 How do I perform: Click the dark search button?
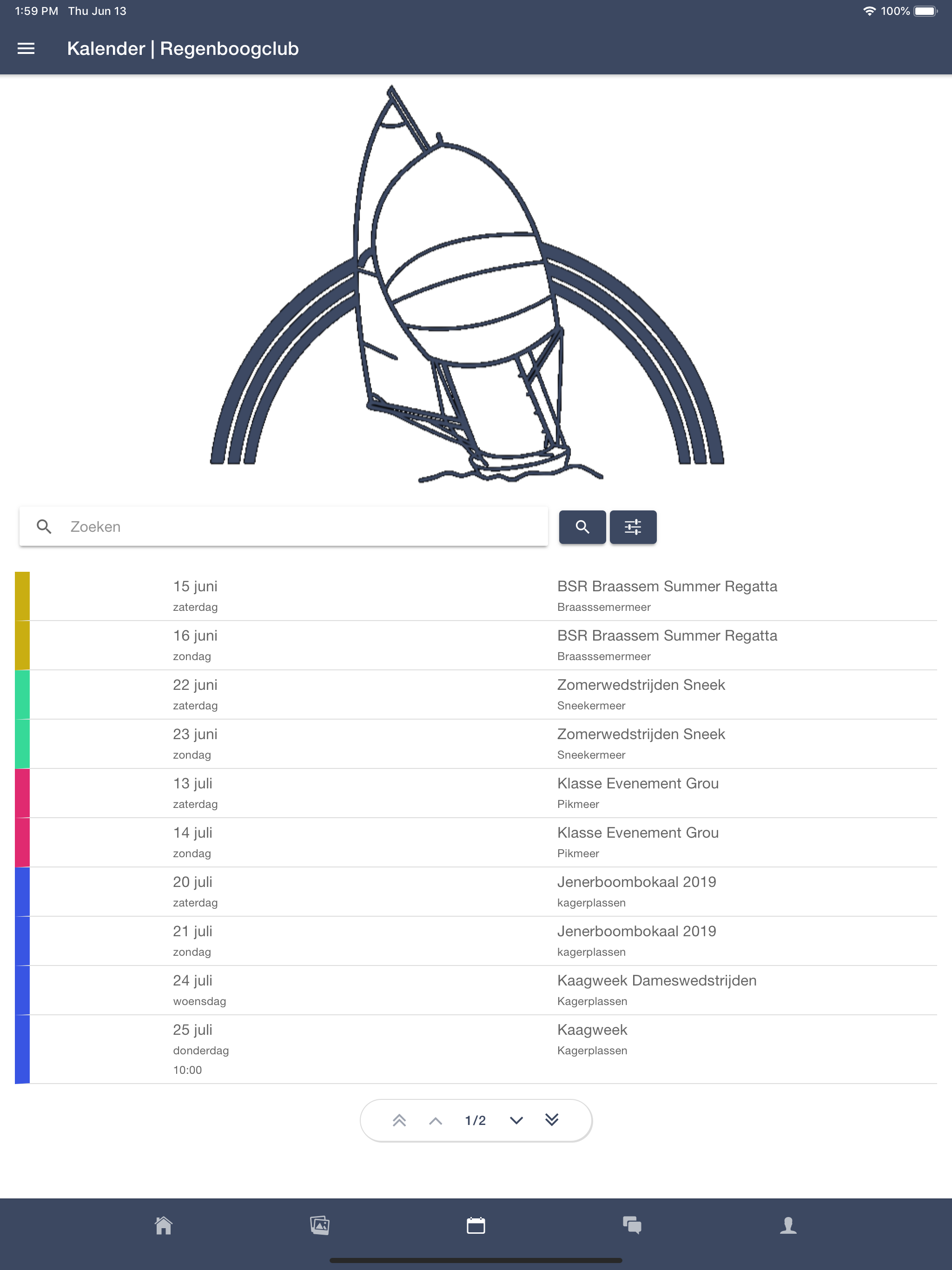pyautogui.click(x=582, y=527)
